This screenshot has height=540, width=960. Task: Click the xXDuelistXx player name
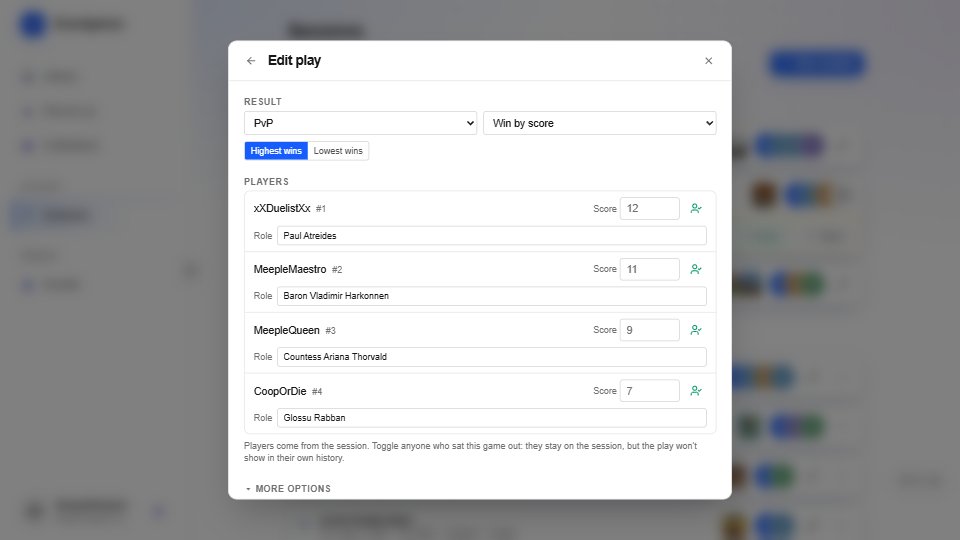[282, 208]
